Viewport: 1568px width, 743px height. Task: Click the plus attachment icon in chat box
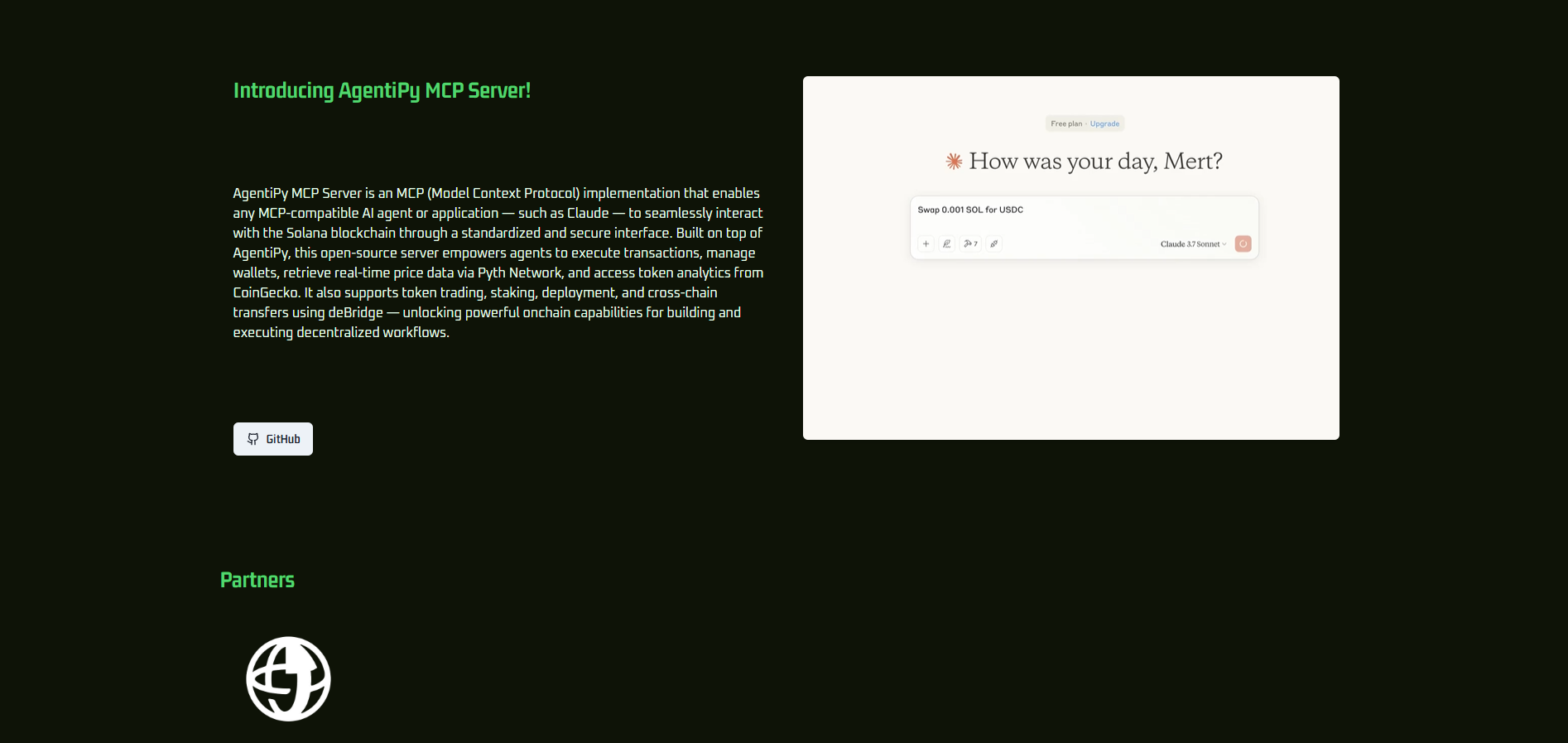pos(926,244)
